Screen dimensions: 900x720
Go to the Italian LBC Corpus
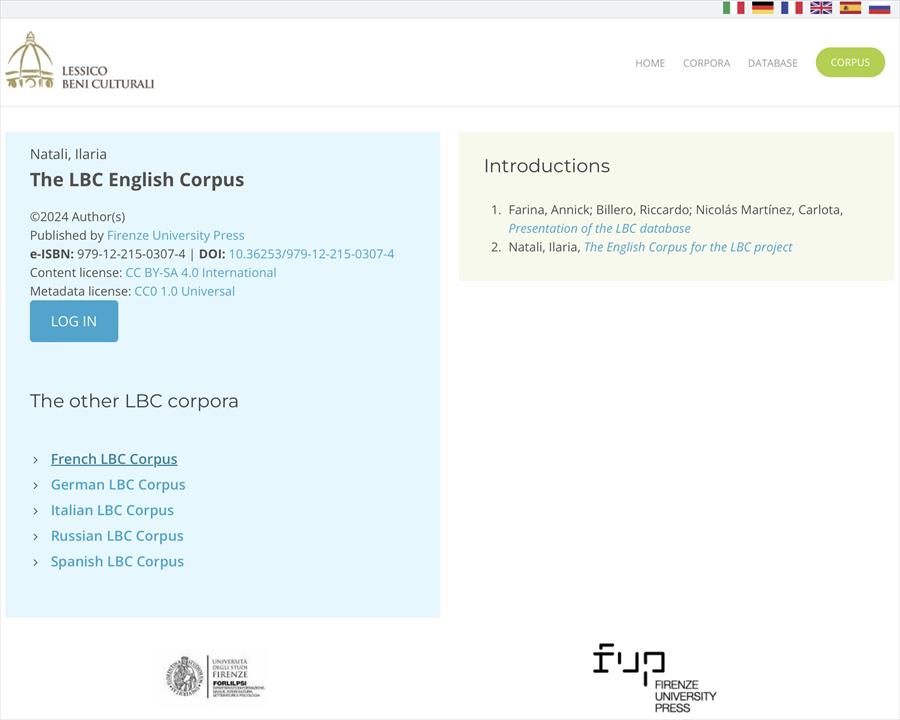pos(112,510)
